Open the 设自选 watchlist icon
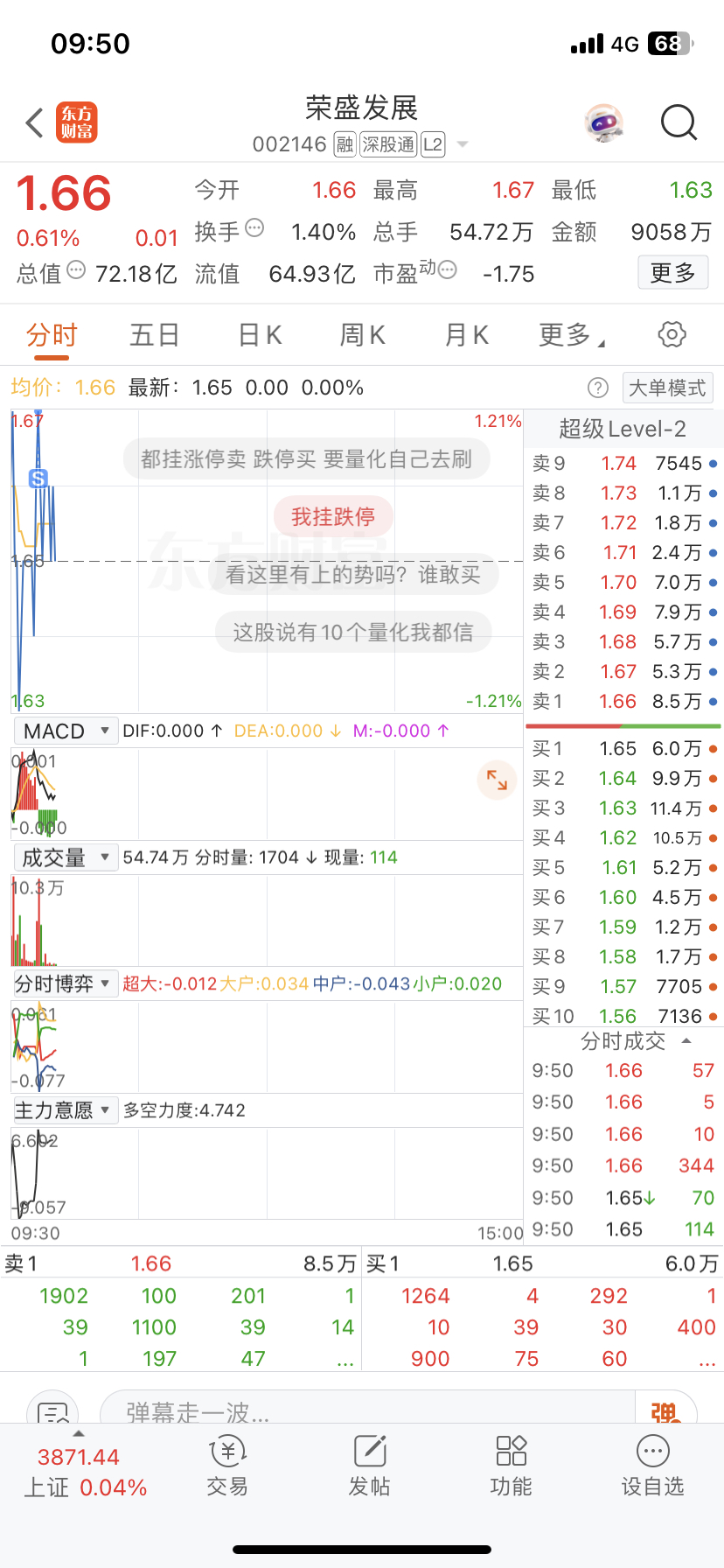Image resolution: width=724 pixels, height=1568 pixels. pos(652,1467)
